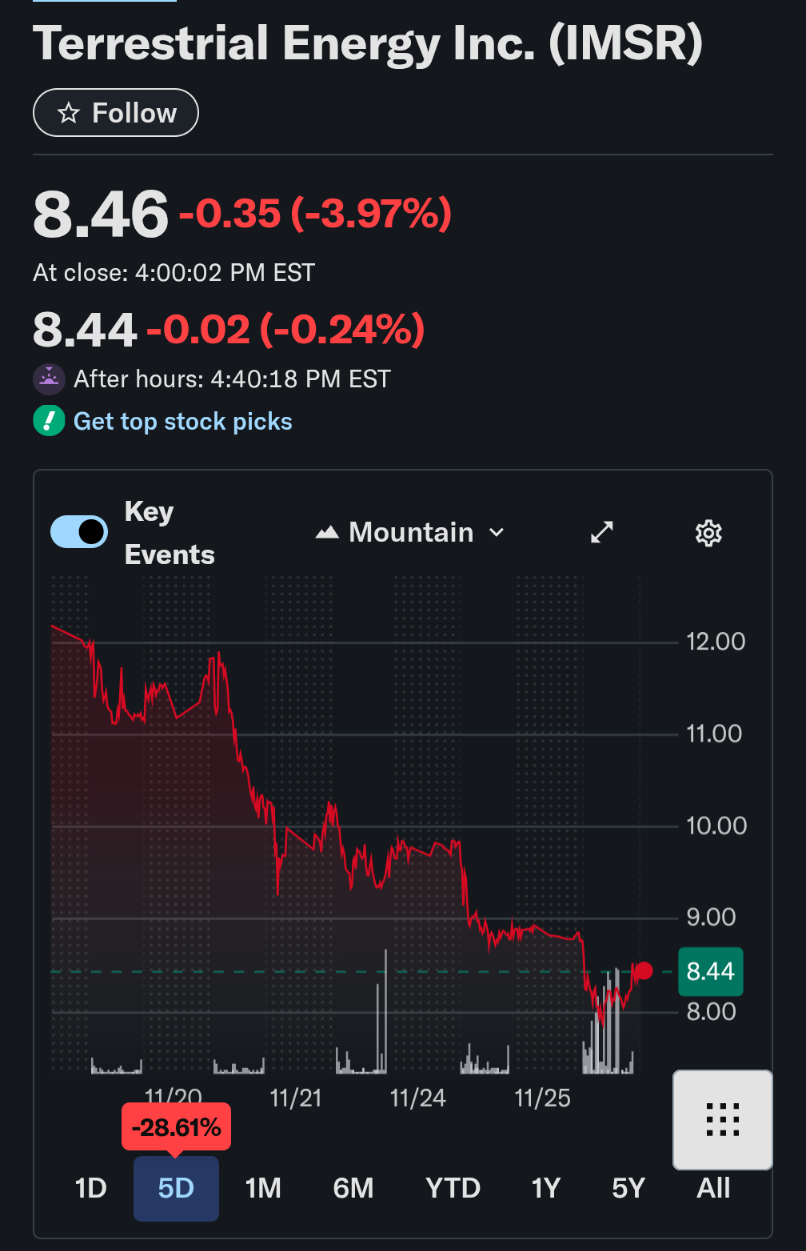Open the grid keypad button

click(722, 1119)
